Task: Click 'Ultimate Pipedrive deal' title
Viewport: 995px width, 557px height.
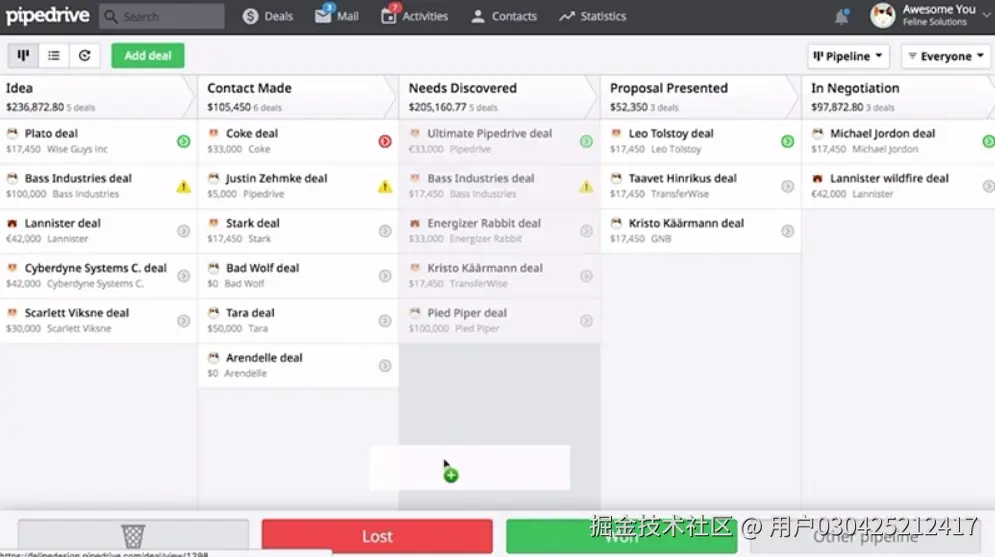Action: pos(489,133)
